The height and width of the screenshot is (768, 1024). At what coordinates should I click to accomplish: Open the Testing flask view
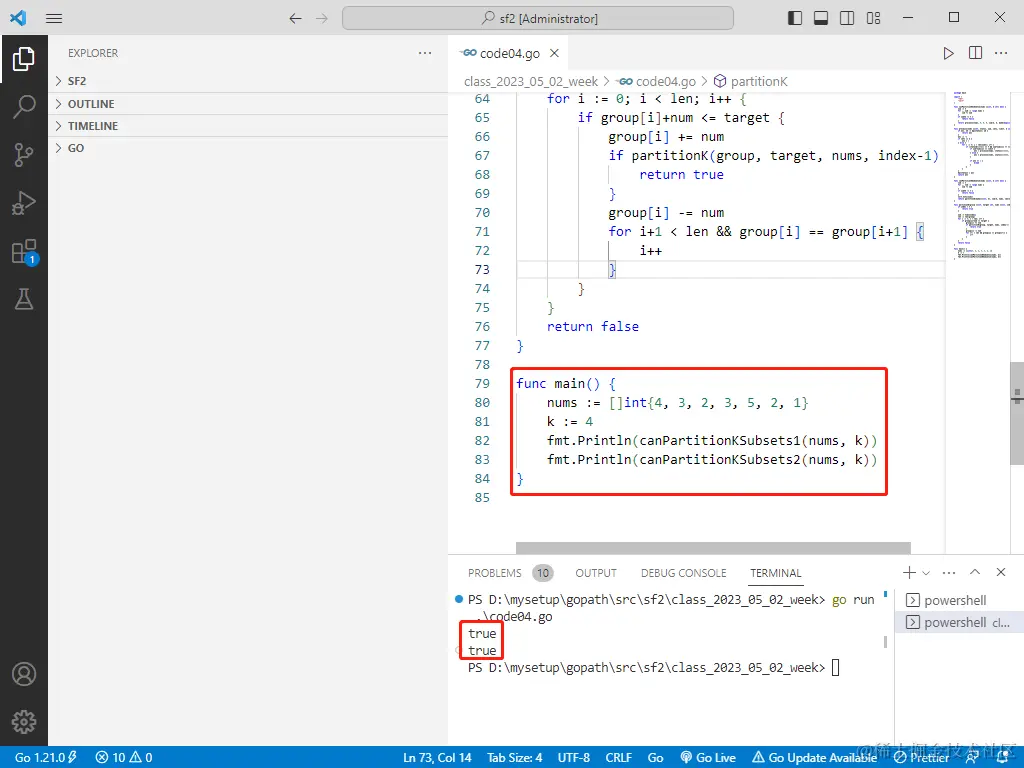pyautogui.click(x=24, y=300)
